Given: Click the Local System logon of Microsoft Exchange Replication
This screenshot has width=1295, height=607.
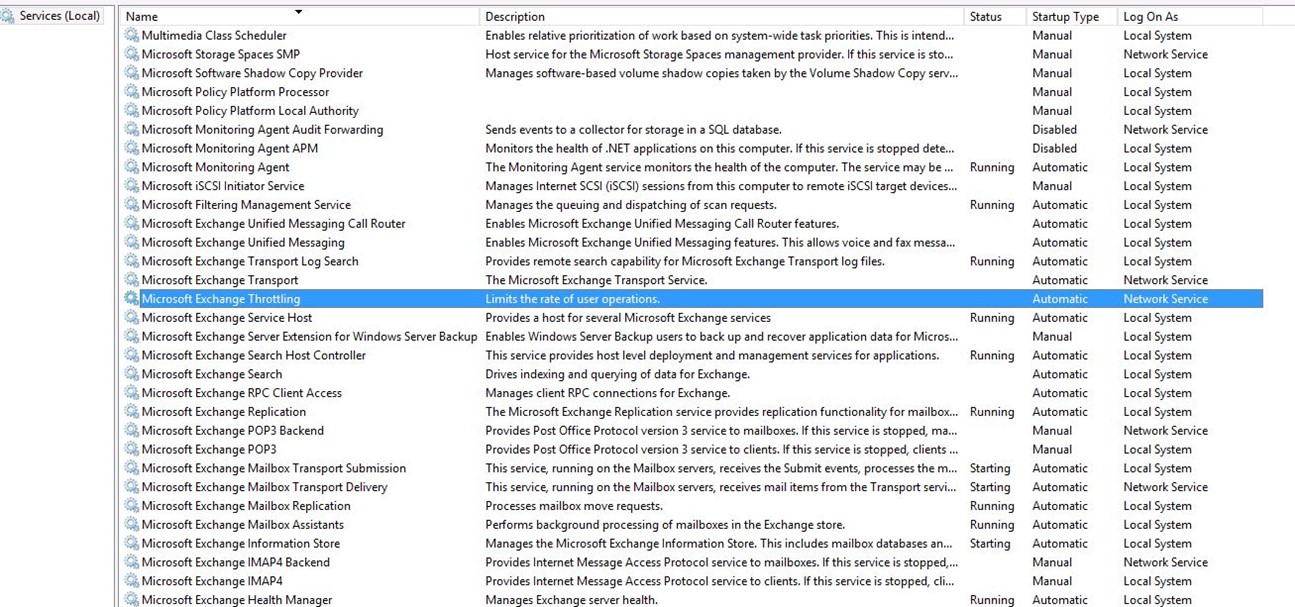Looking at the screenshot, I should click(1157, 412).
